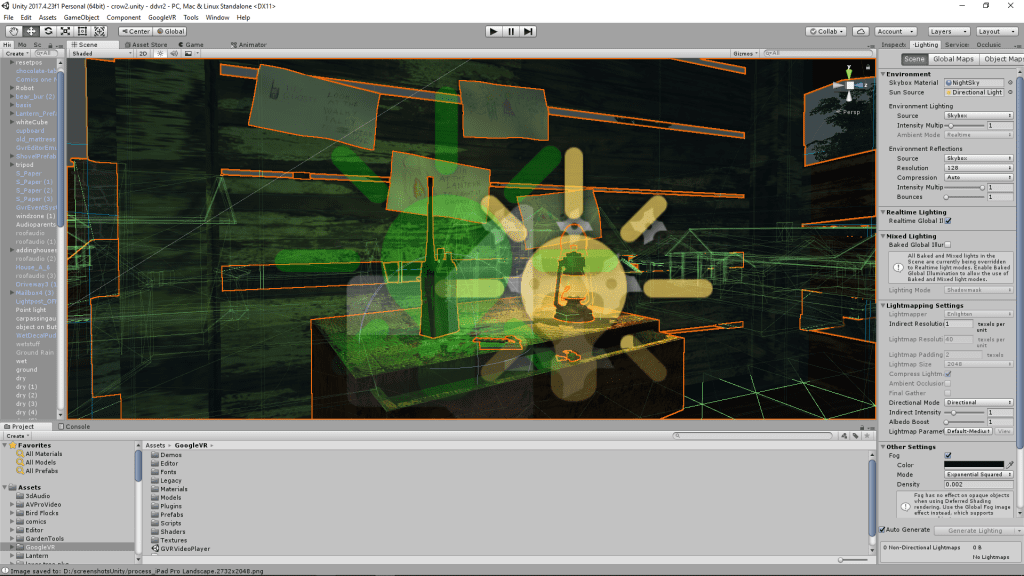The width and height of the screenshot is (1024, 576).
Task: Select the Rect Transform tool
Action: pos(82,31)
